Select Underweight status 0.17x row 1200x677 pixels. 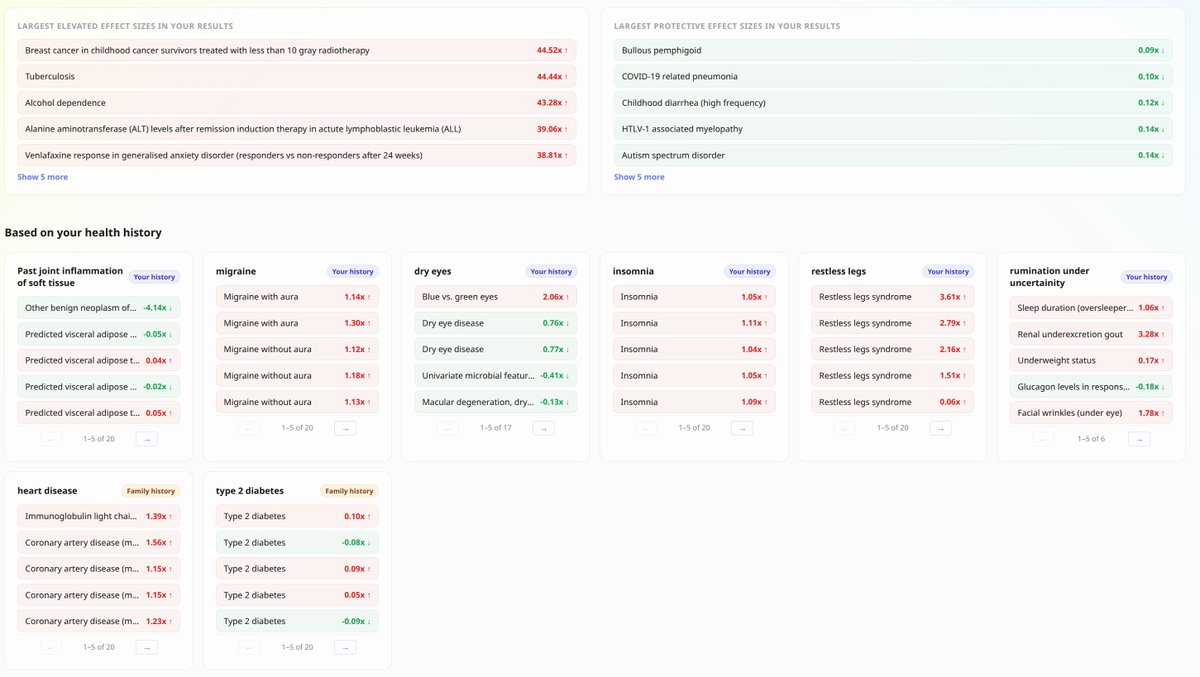coord(1091,360)
